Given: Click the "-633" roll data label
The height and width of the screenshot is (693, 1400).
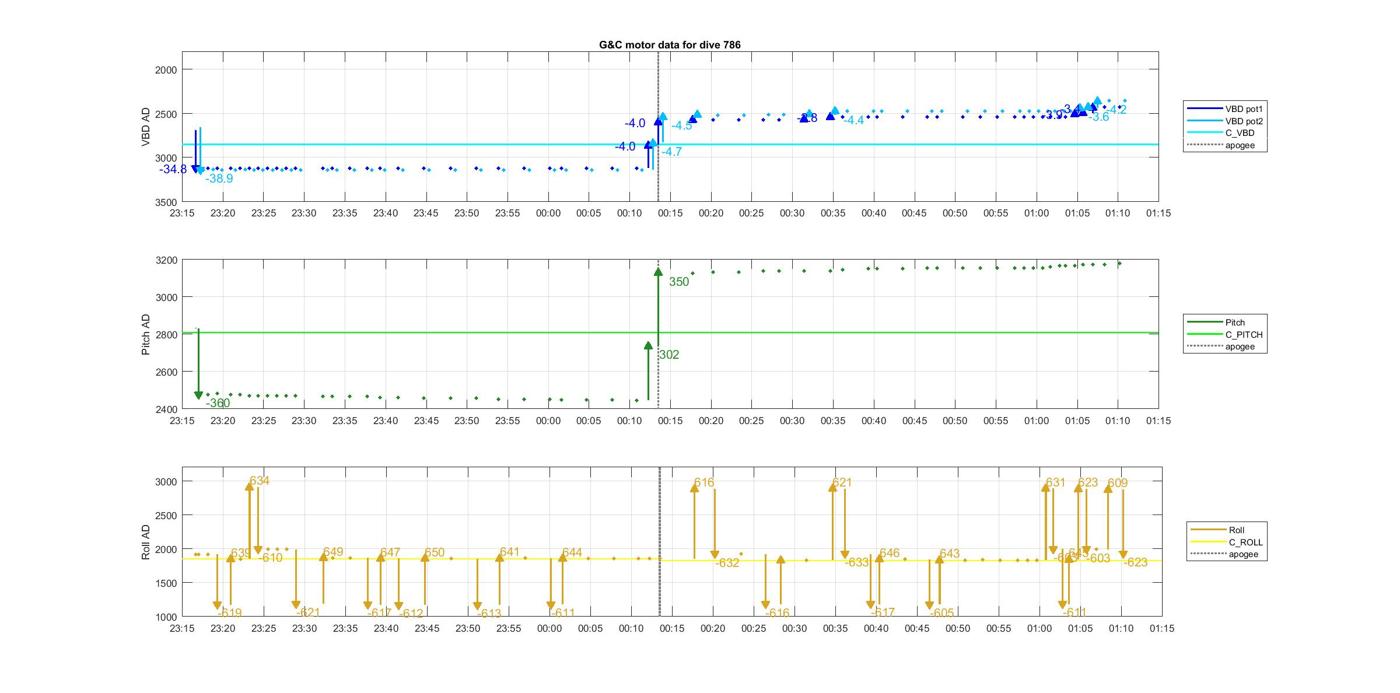Looking at the screenshot, I should click(x=857, y=563).
